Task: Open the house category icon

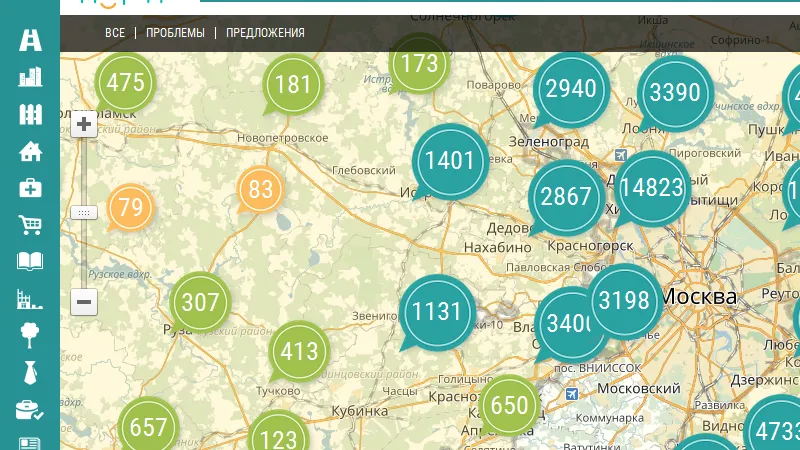Action: (x=30, y=151)
